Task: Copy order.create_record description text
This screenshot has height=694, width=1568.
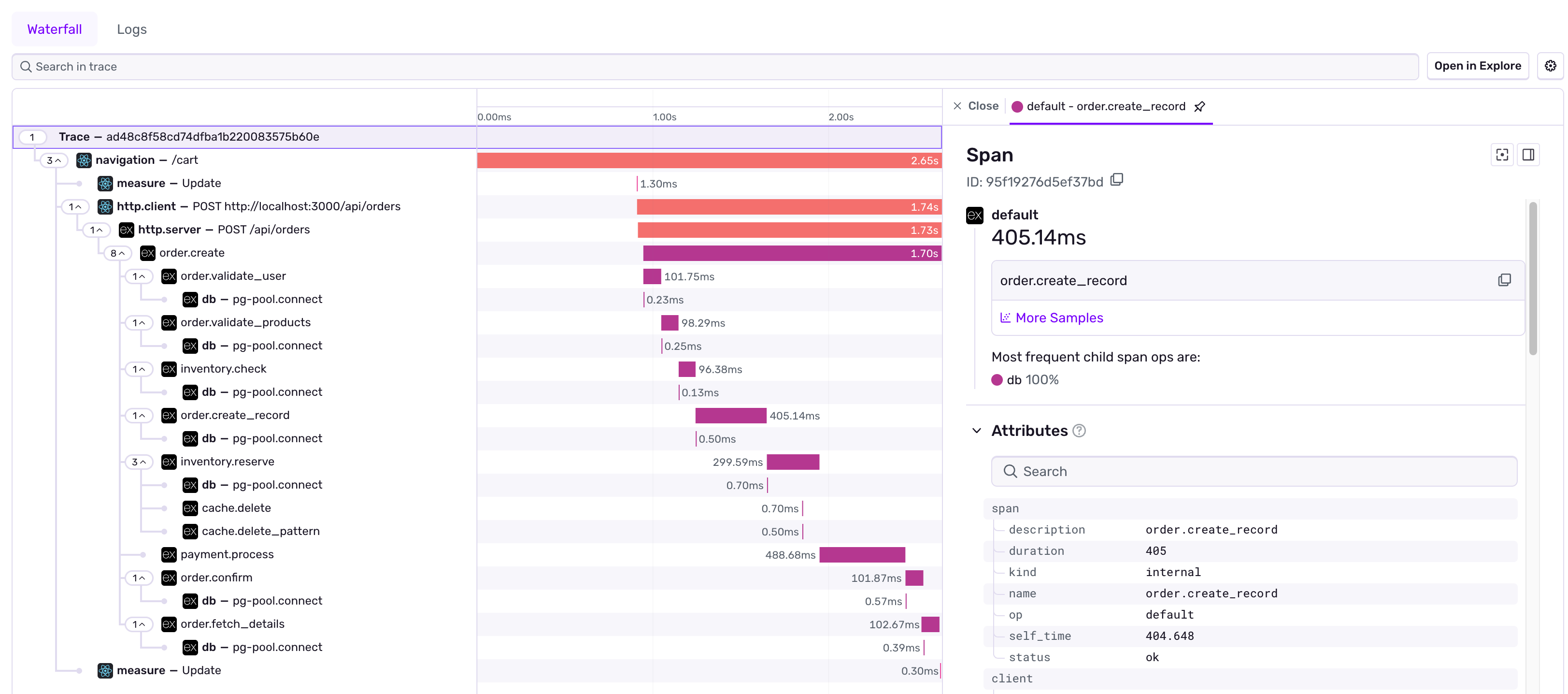Action: [x=1504, y=280]
